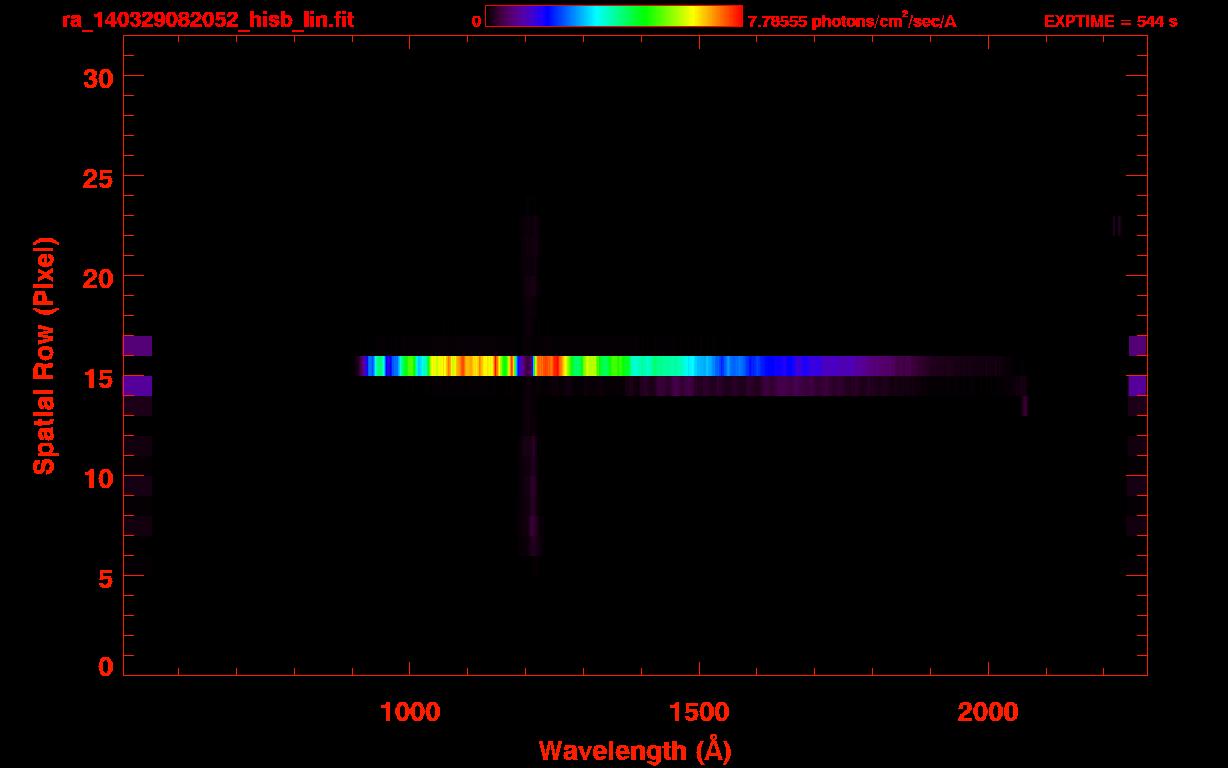Click the 7.78555 photons/cm²/sec/A label
The width and height of the screenshot is (1228, 768).
(x=852, y=21)
